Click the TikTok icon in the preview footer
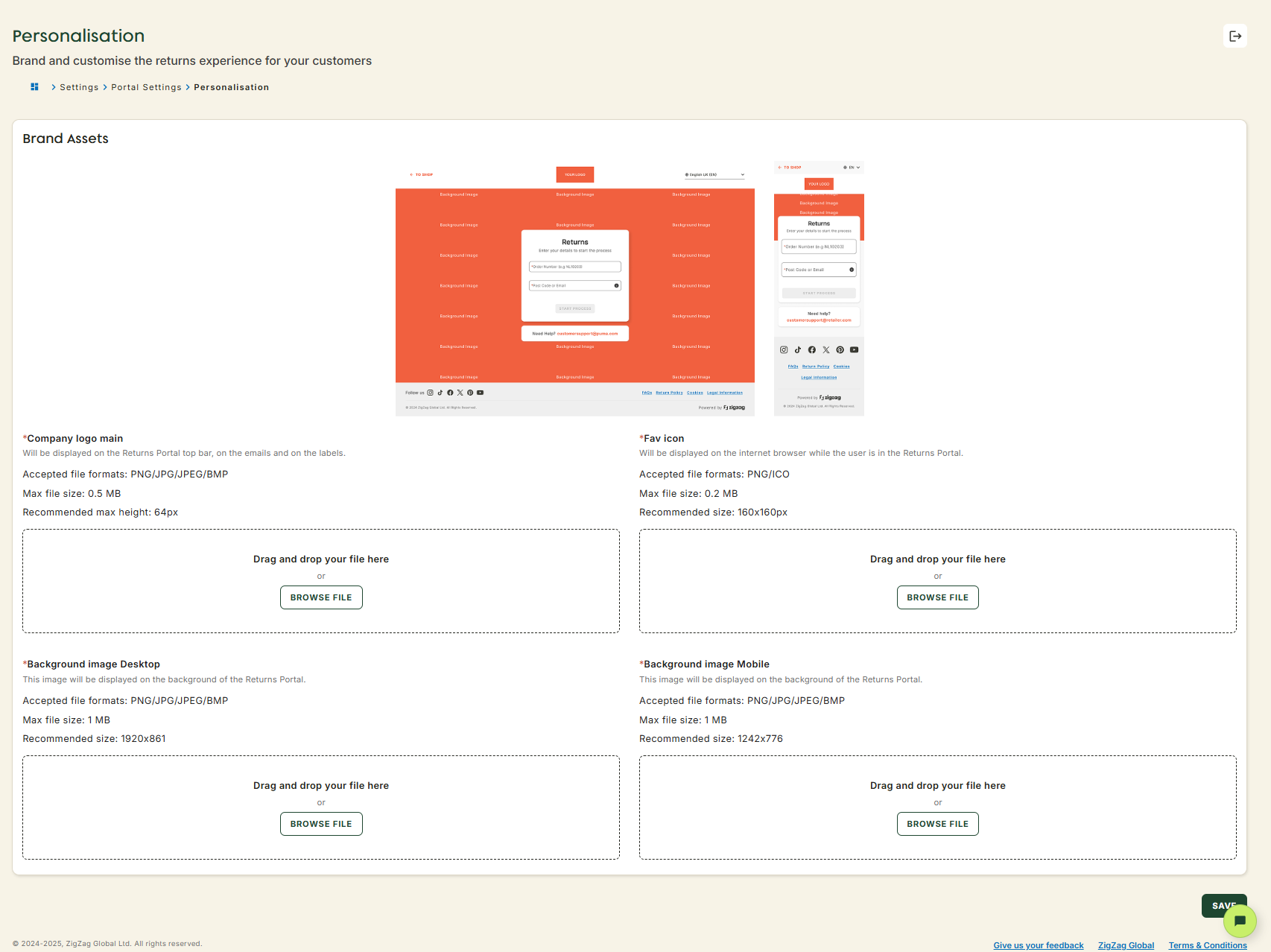 click(440, 393)
